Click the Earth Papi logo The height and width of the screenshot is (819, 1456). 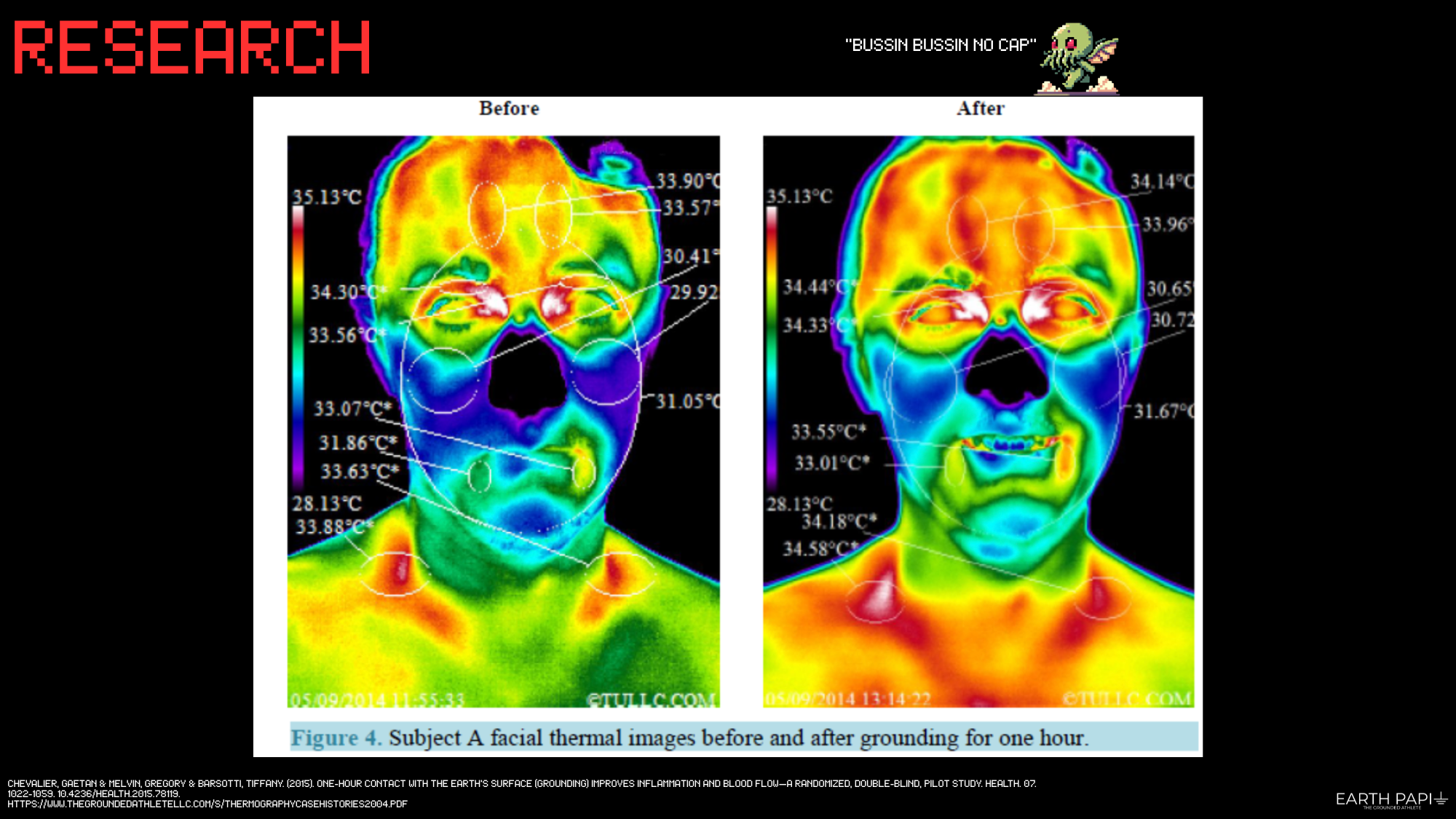pos(1390,799)
